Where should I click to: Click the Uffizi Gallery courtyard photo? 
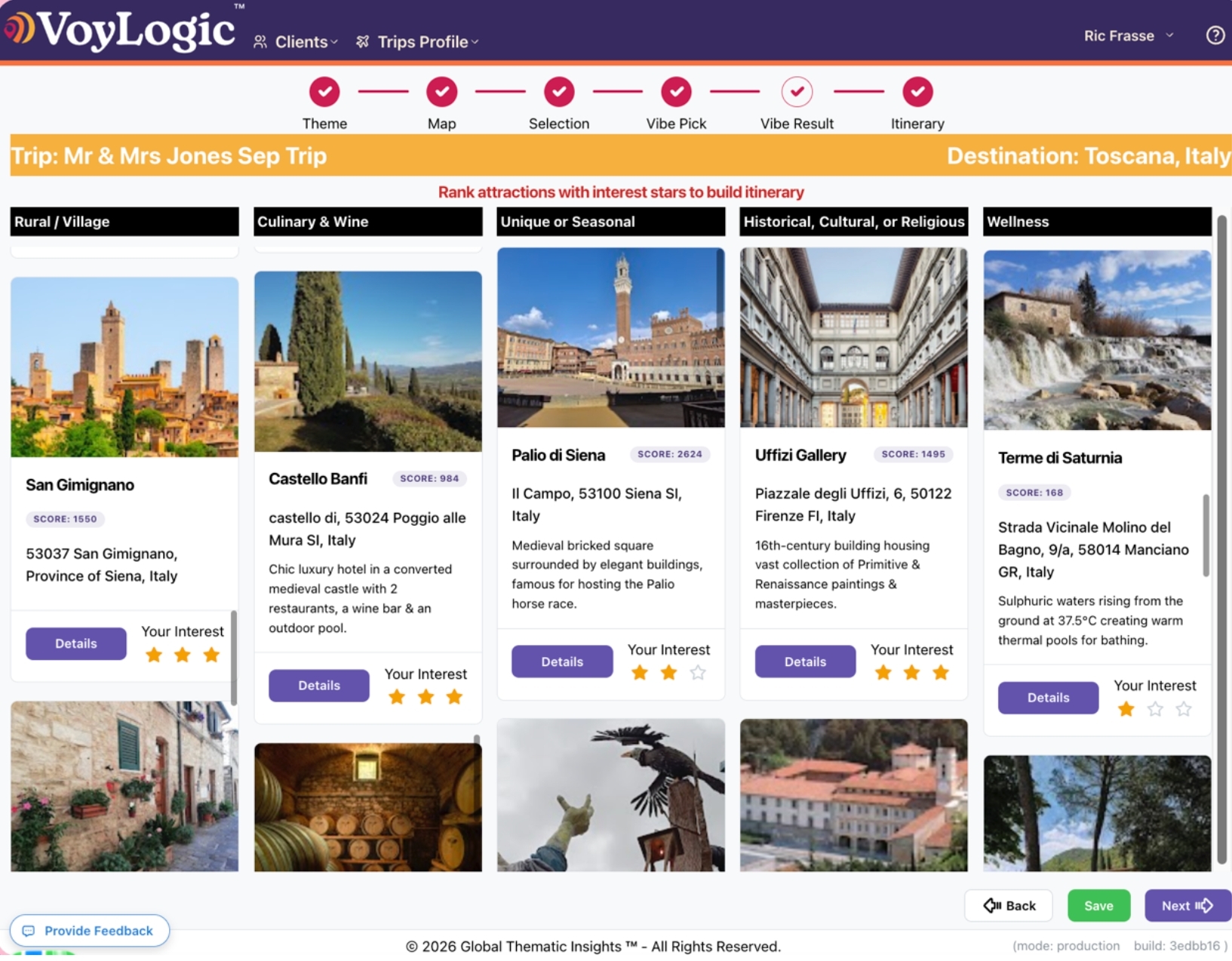pos(854,337)
